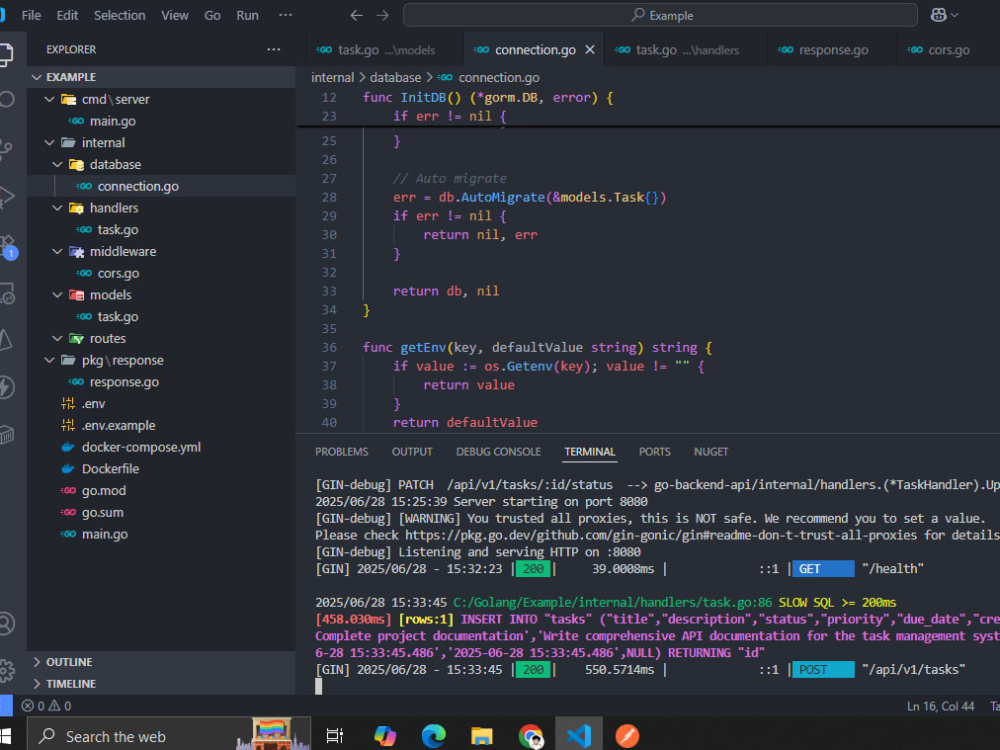Screen dimensions: 1000x750
Task: Show the OUTPUT panel
Action: pyautogui.click(x=412, y=452)
